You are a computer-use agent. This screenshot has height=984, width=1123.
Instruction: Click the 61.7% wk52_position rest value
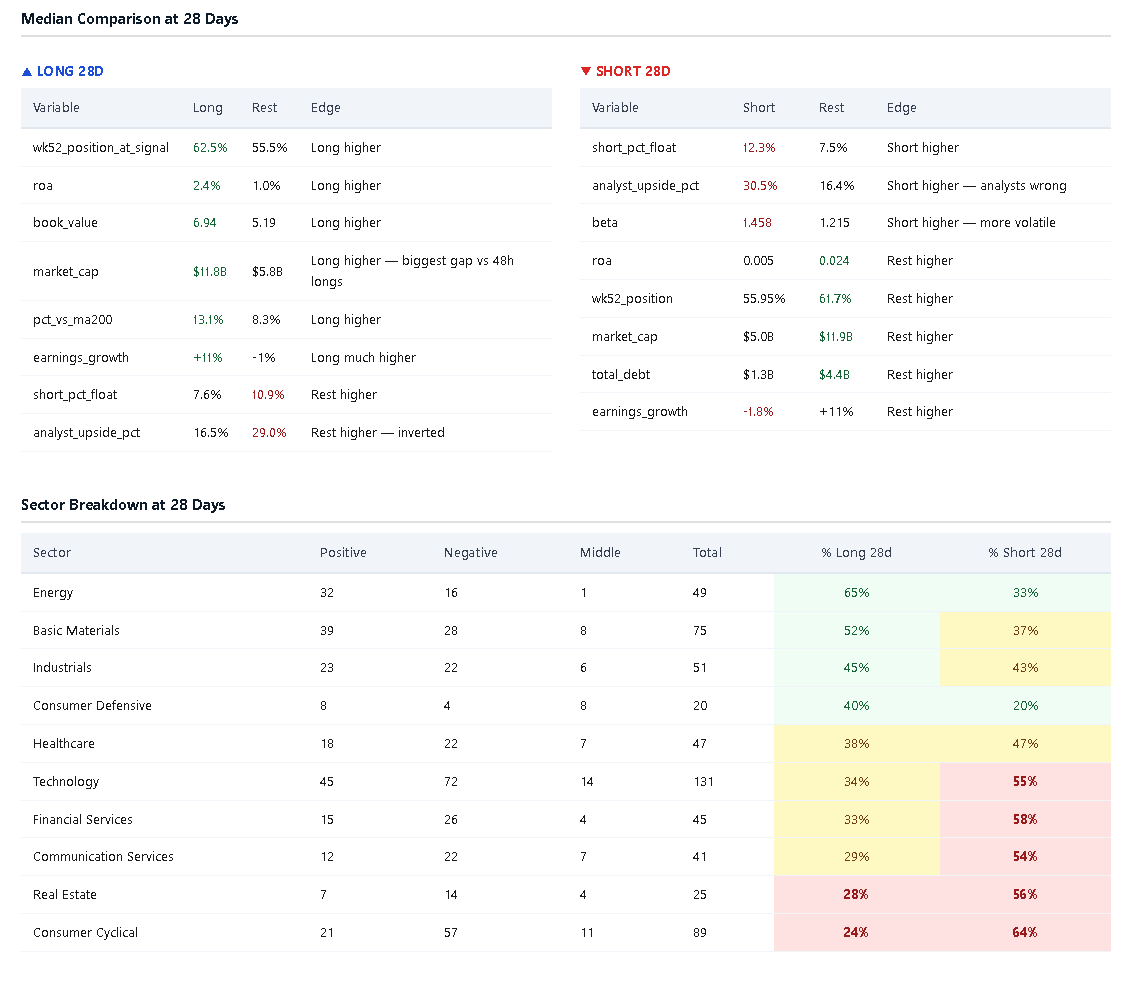[835, 299]
